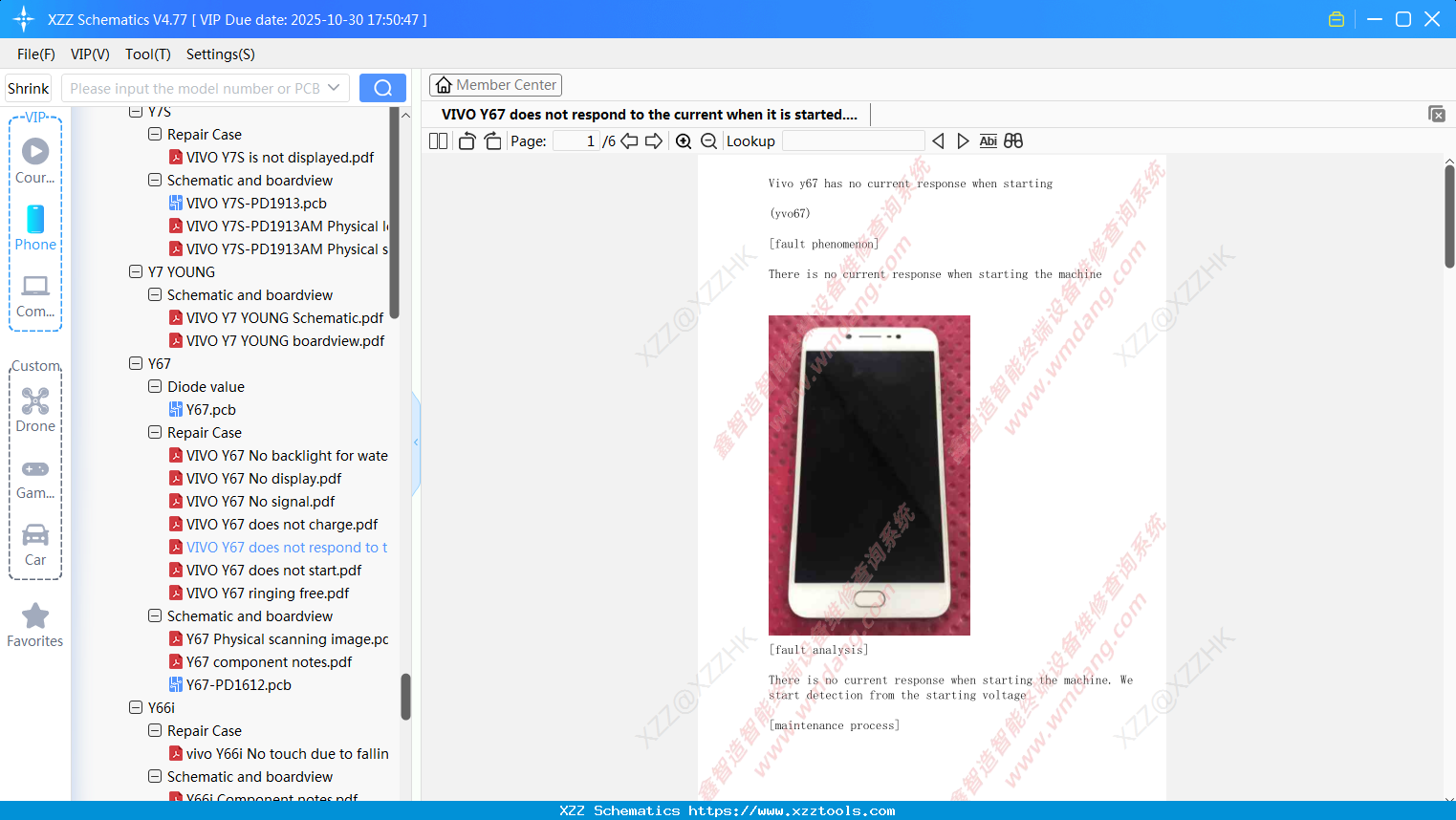Click the Shrink button
Viewport: 1456px width, 820px height.
click(28, 87)
